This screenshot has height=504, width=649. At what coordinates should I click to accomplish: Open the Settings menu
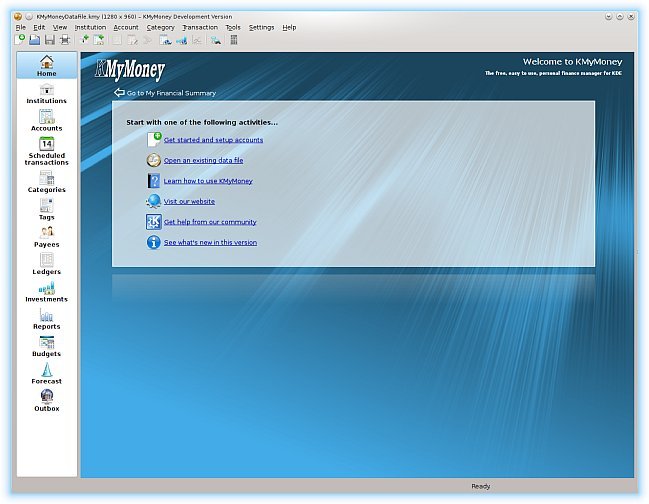261,27
